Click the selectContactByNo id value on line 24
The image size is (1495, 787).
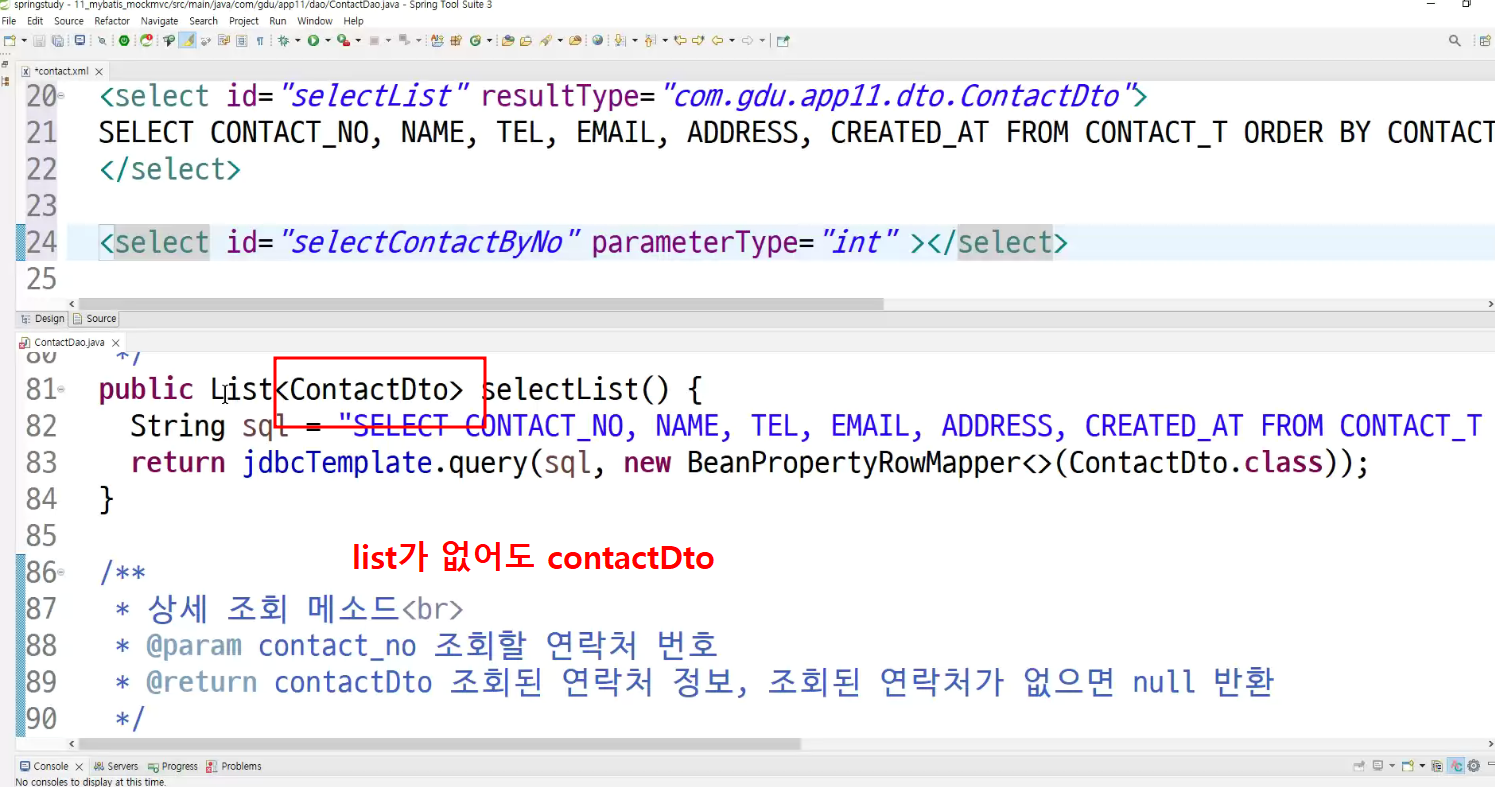tap(430, 243)
